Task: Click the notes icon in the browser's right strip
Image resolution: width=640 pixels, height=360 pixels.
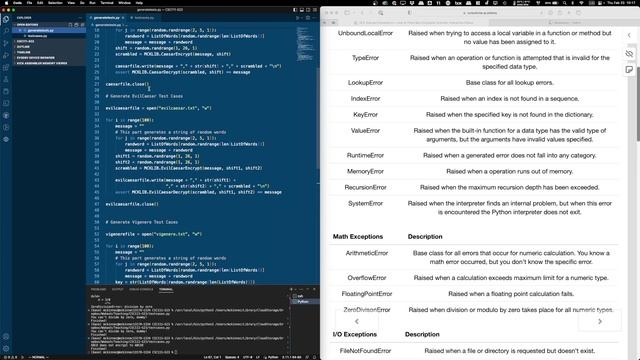Action: tap(629, 69)
